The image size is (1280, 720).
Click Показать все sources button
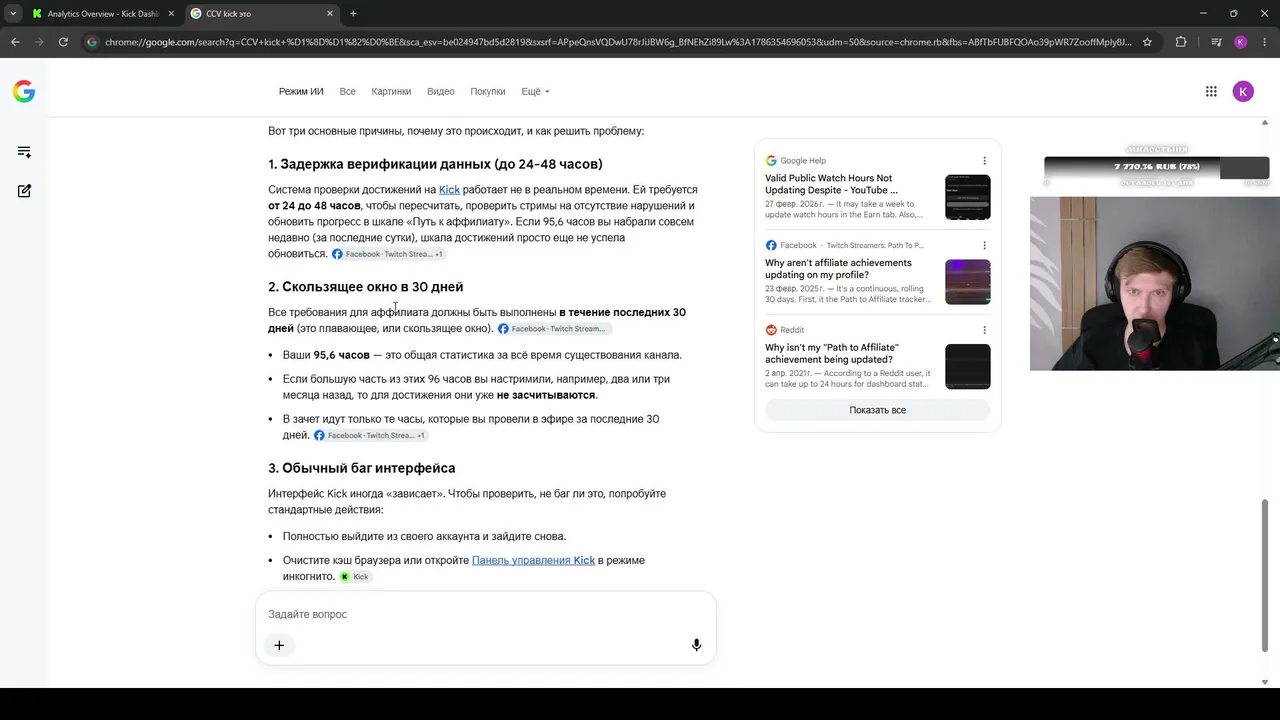point(878,410)
